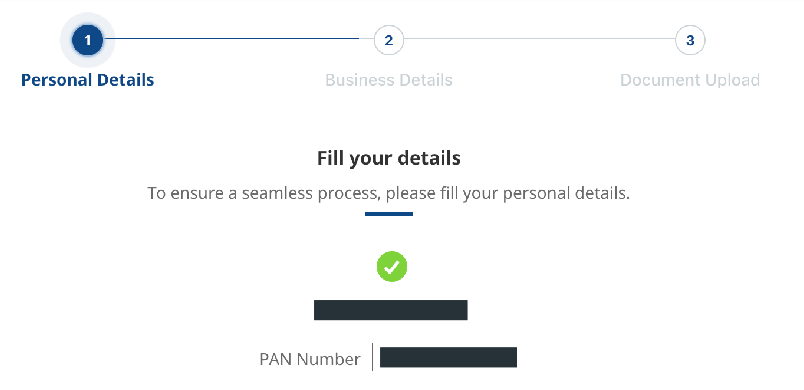Click the redacted PAN number value
This screenshot has width=804, height=390.
click(448, 357)
